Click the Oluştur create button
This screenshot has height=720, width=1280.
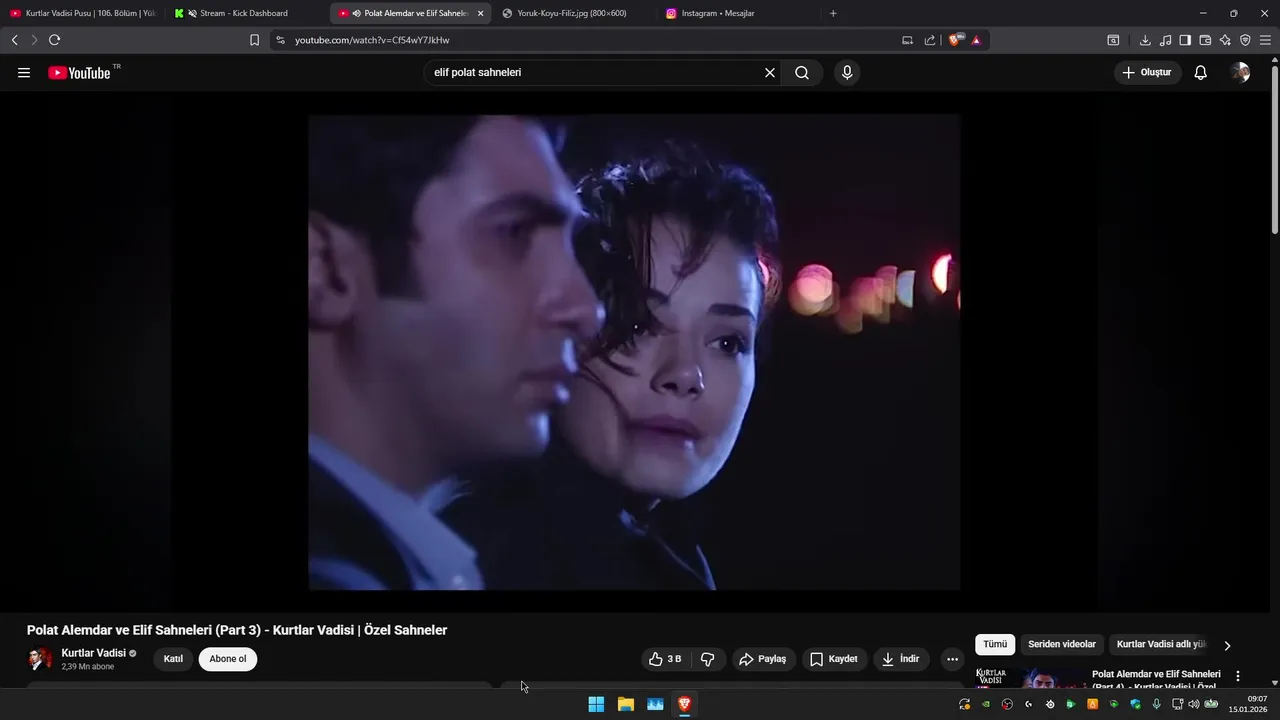click(1147, 73)
